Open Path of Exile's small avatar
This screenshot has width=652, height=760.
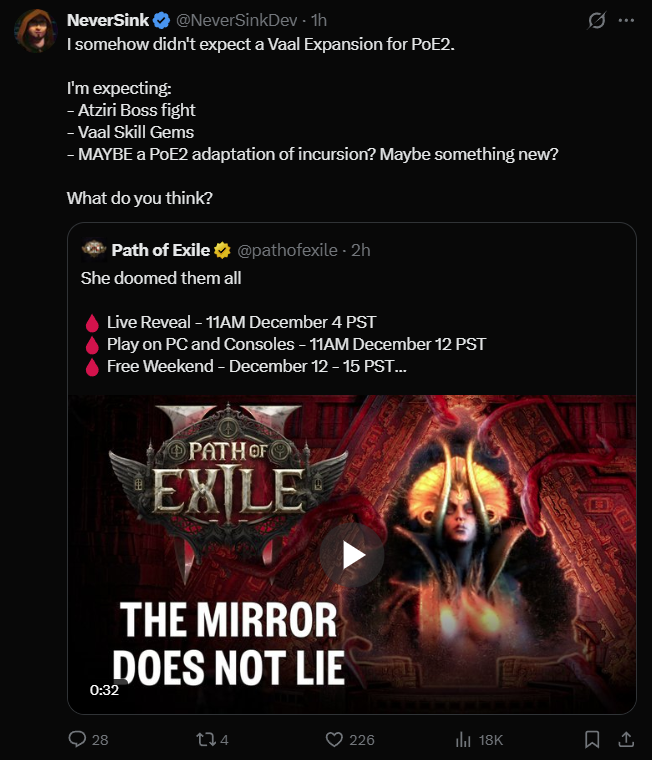tap(94, 249)
